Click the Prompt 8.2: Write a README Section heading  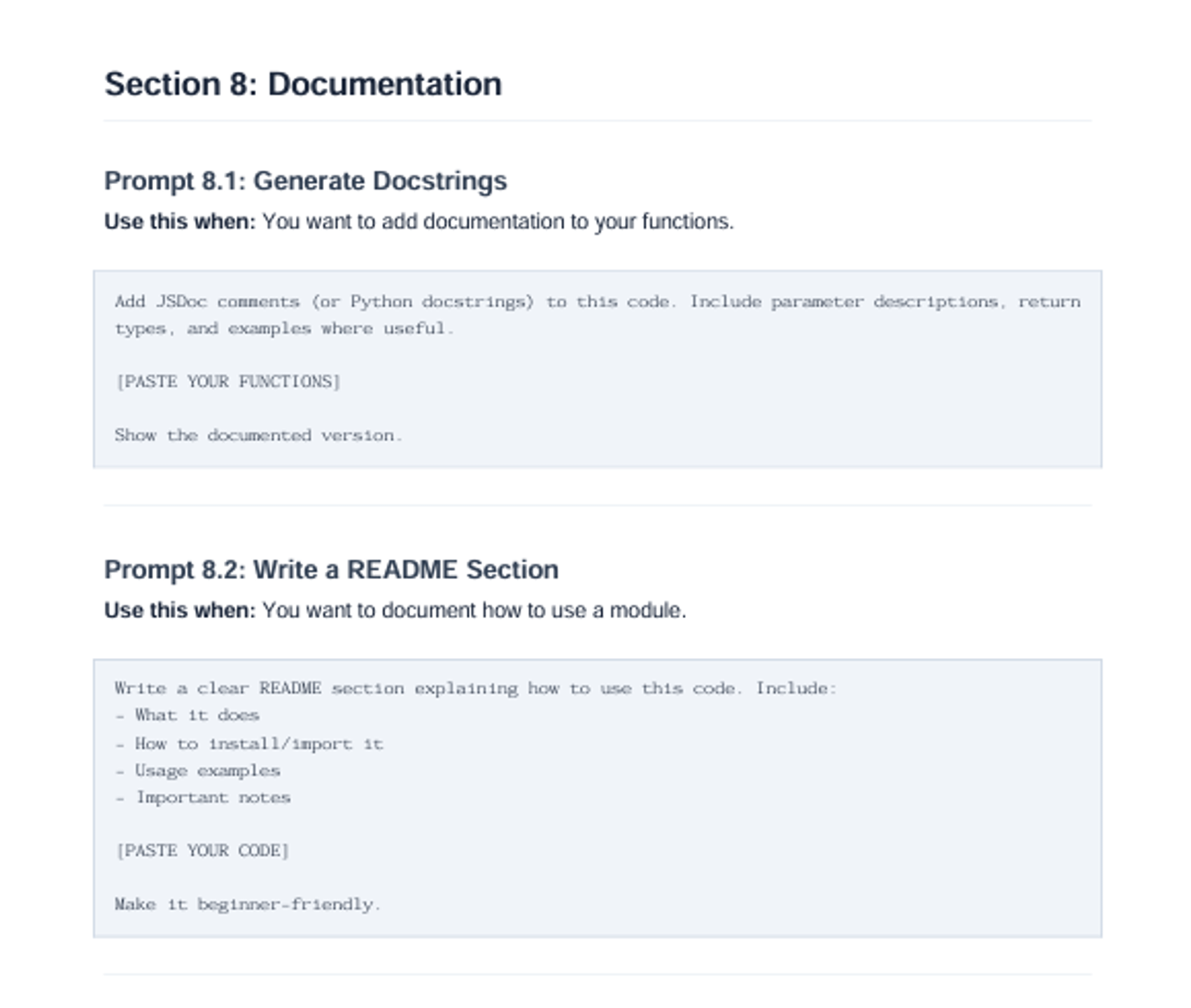[332, 570]
